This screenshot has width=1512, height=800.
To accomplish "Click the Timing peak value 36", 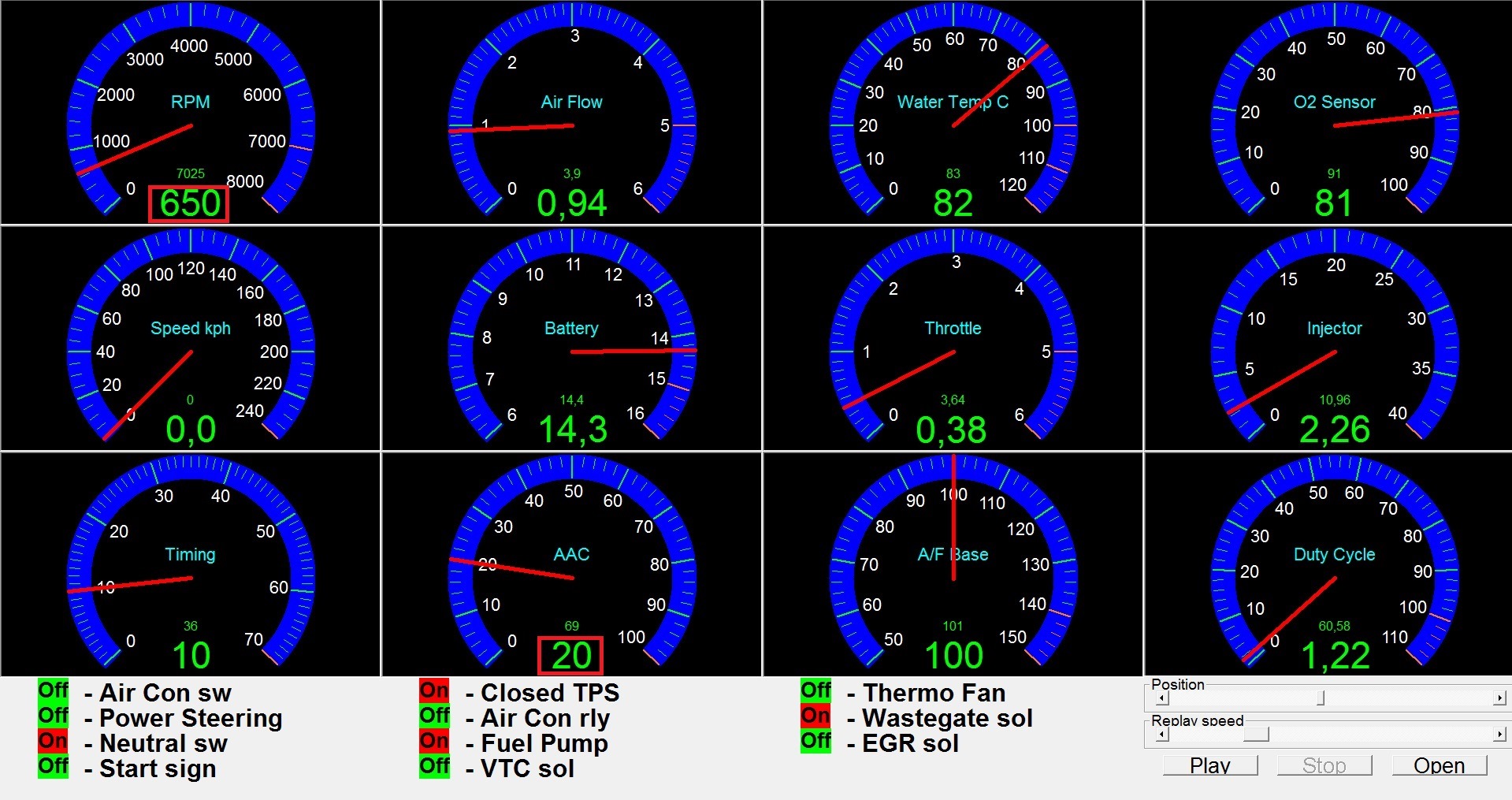I will point(190,626).
